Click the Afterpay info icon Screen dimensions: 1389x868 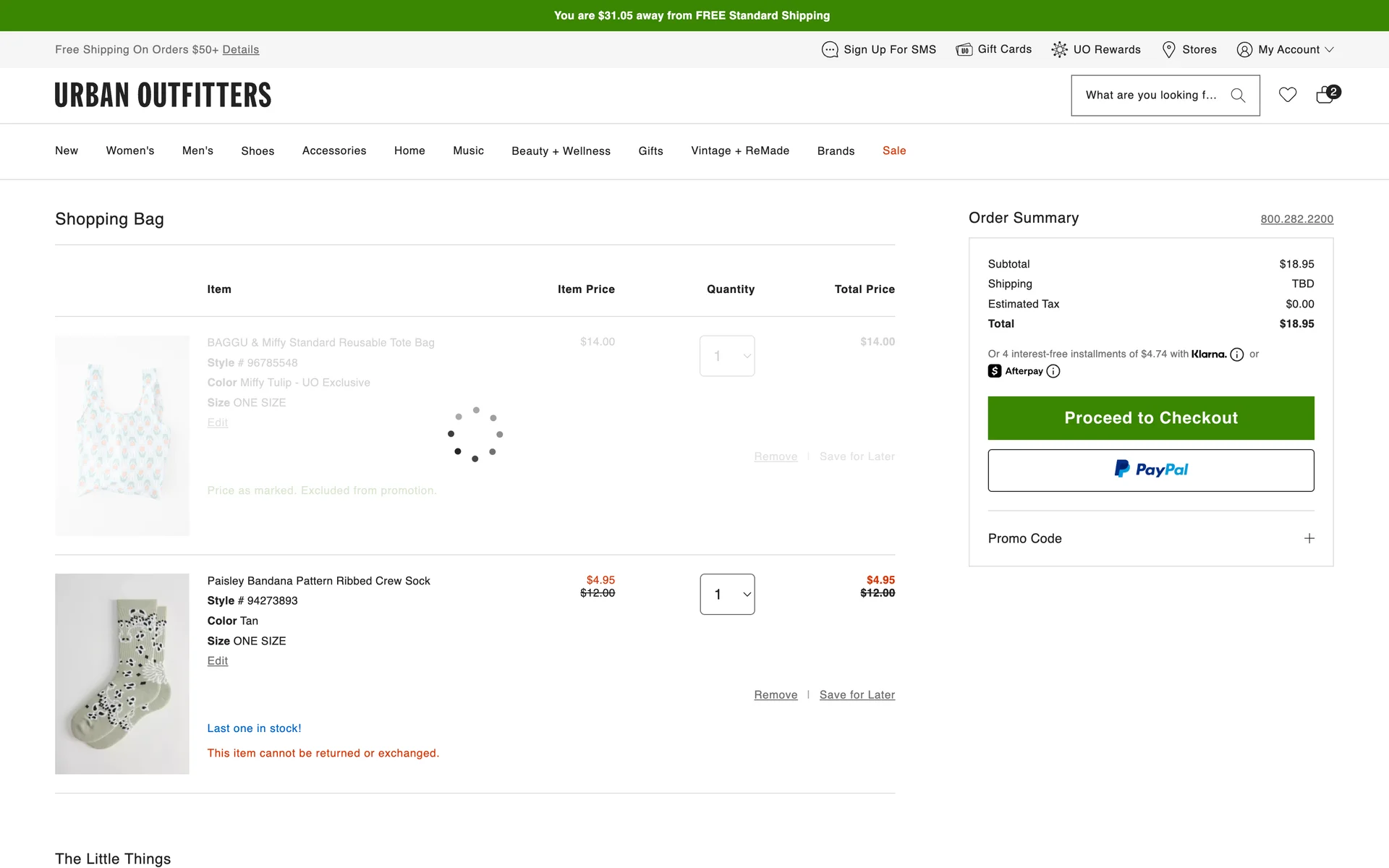tap(1053, 371)
